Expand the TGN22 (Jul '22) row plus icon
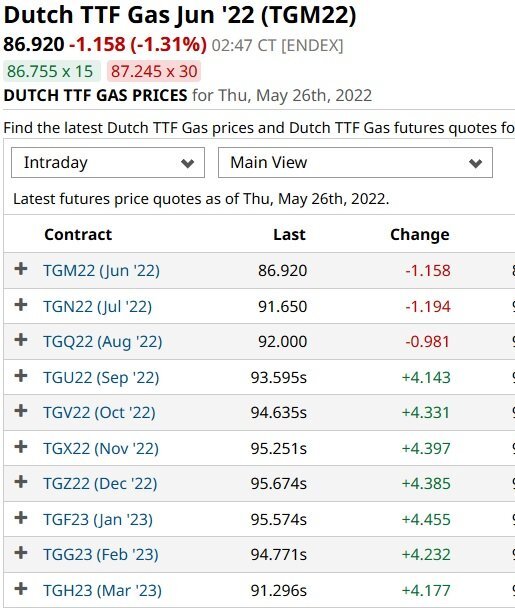 pyautogui.click(x=21, y=305)
